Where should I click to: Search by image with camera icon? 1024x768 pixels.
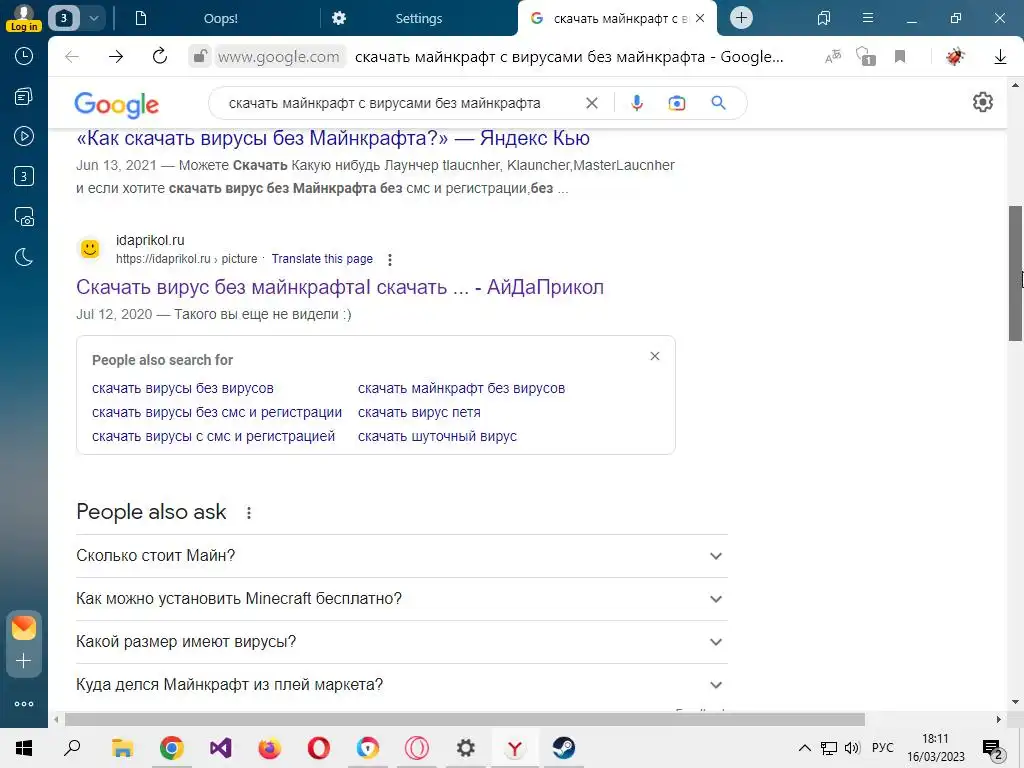[x=677, y=103]
